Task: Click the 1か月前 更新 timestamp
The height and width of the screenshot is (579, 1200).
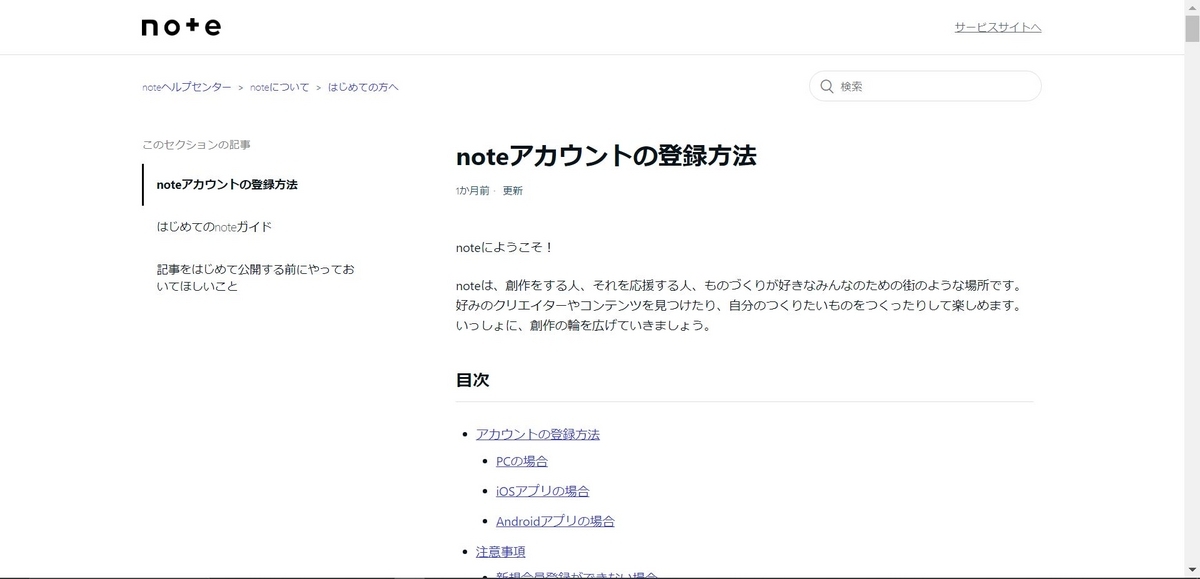Action: pyautogui.click(x=489, y=190)
